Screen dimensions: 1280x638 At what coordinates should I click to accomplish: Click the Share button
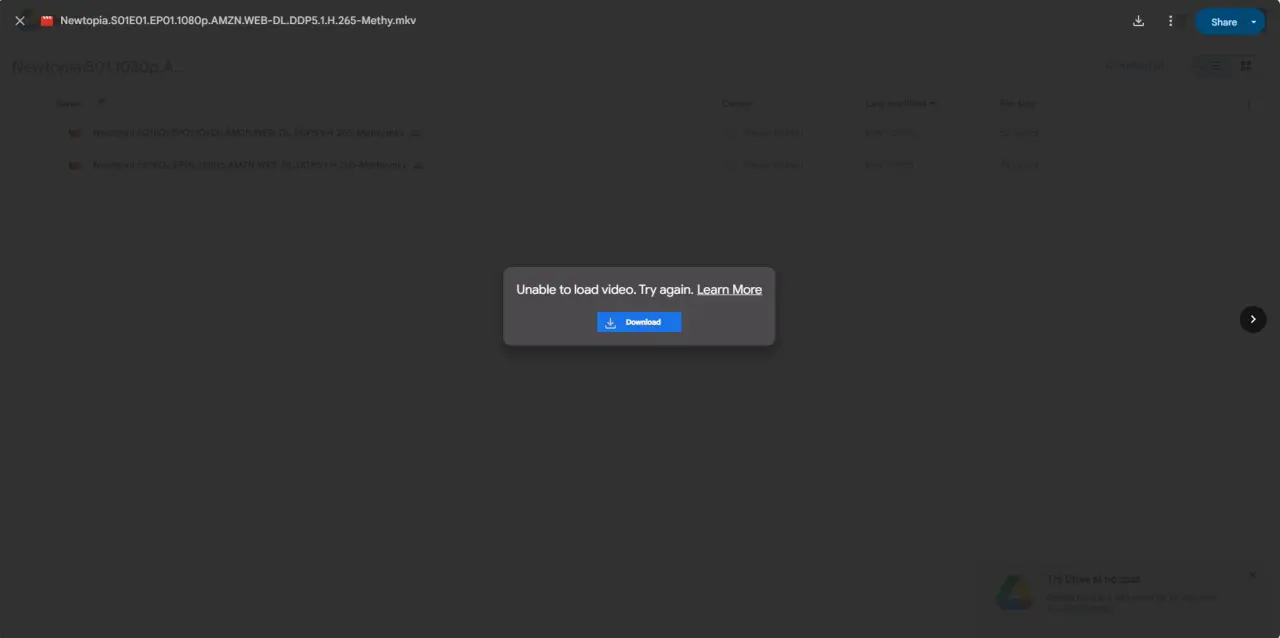(1223, 22)
